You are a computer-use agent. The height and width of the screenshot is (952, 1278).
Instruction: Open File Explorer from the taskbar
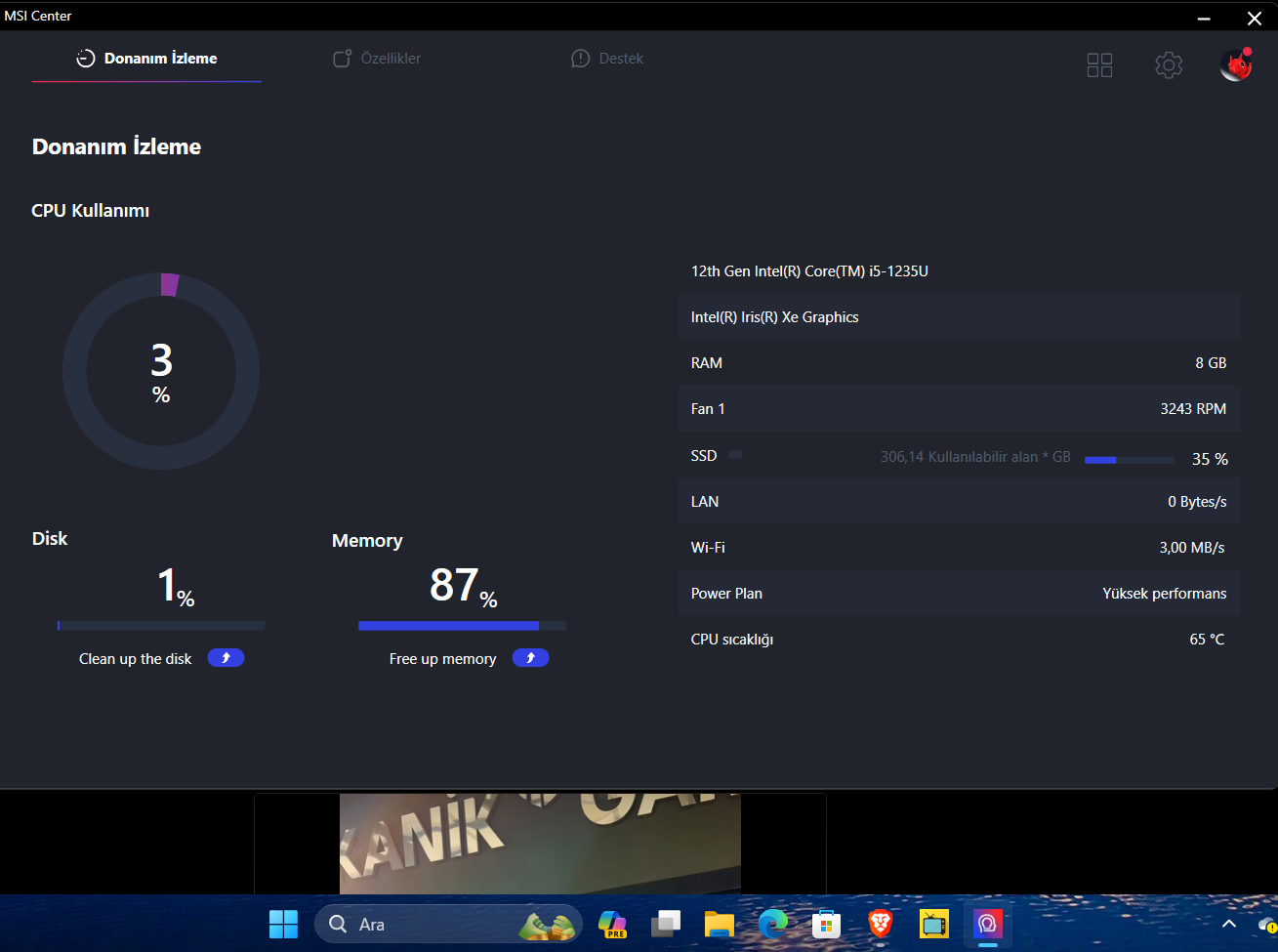(x=720, y=924)
